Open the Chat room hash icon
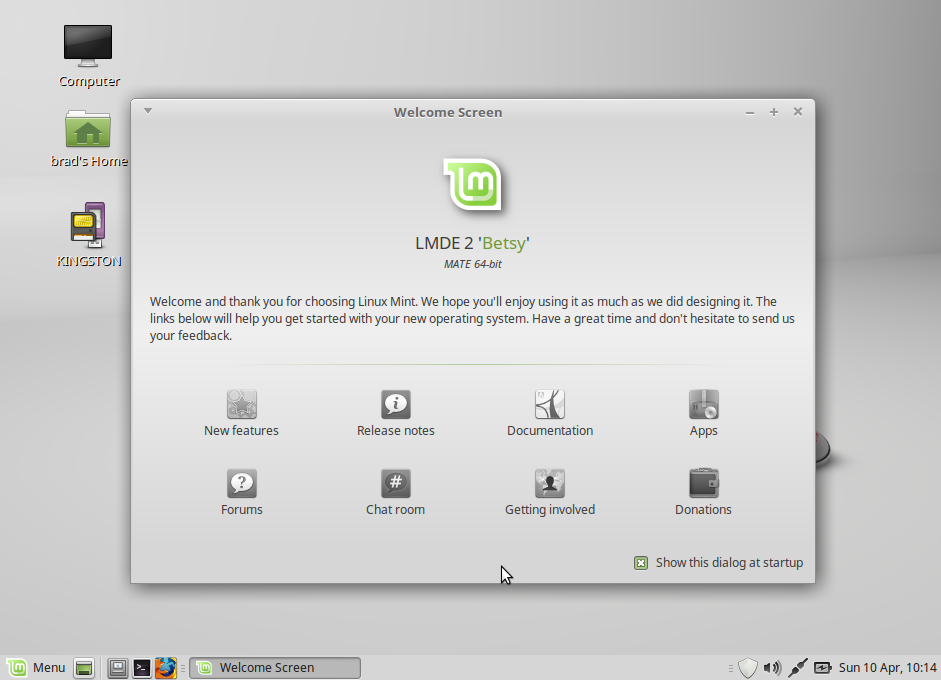 pos(395,483)
